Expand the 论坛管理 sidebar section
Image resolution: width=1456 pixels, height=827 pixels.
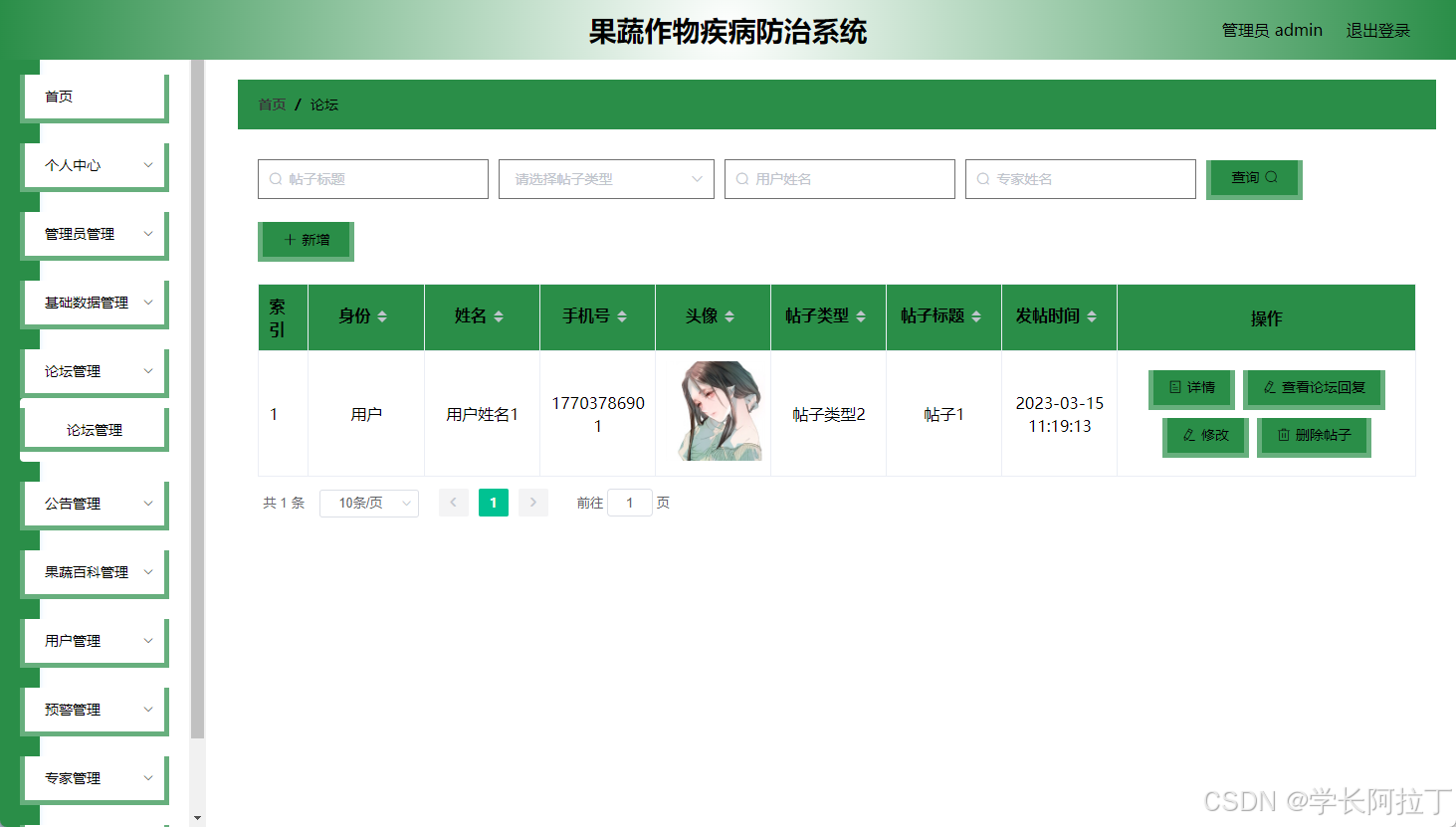(94, 370)
